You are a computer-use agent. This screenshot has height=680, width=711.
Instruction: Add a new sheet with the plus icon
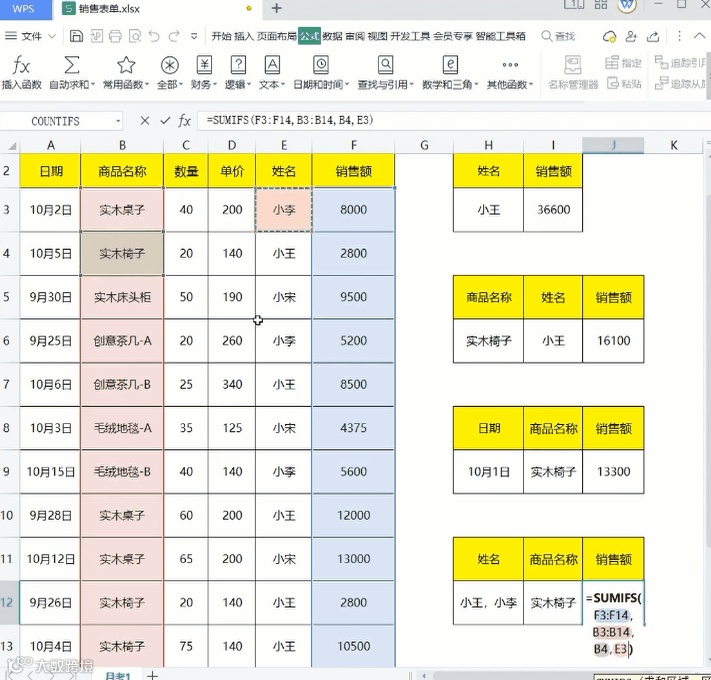coord(152,675)
